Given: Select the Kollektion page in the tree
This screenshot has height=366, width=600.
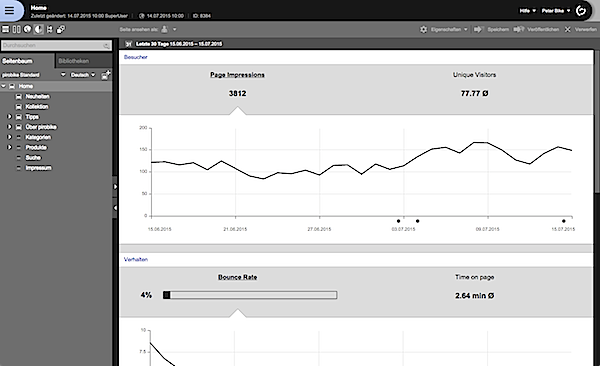Looking at the screenshot, I should tap(37, 106).
